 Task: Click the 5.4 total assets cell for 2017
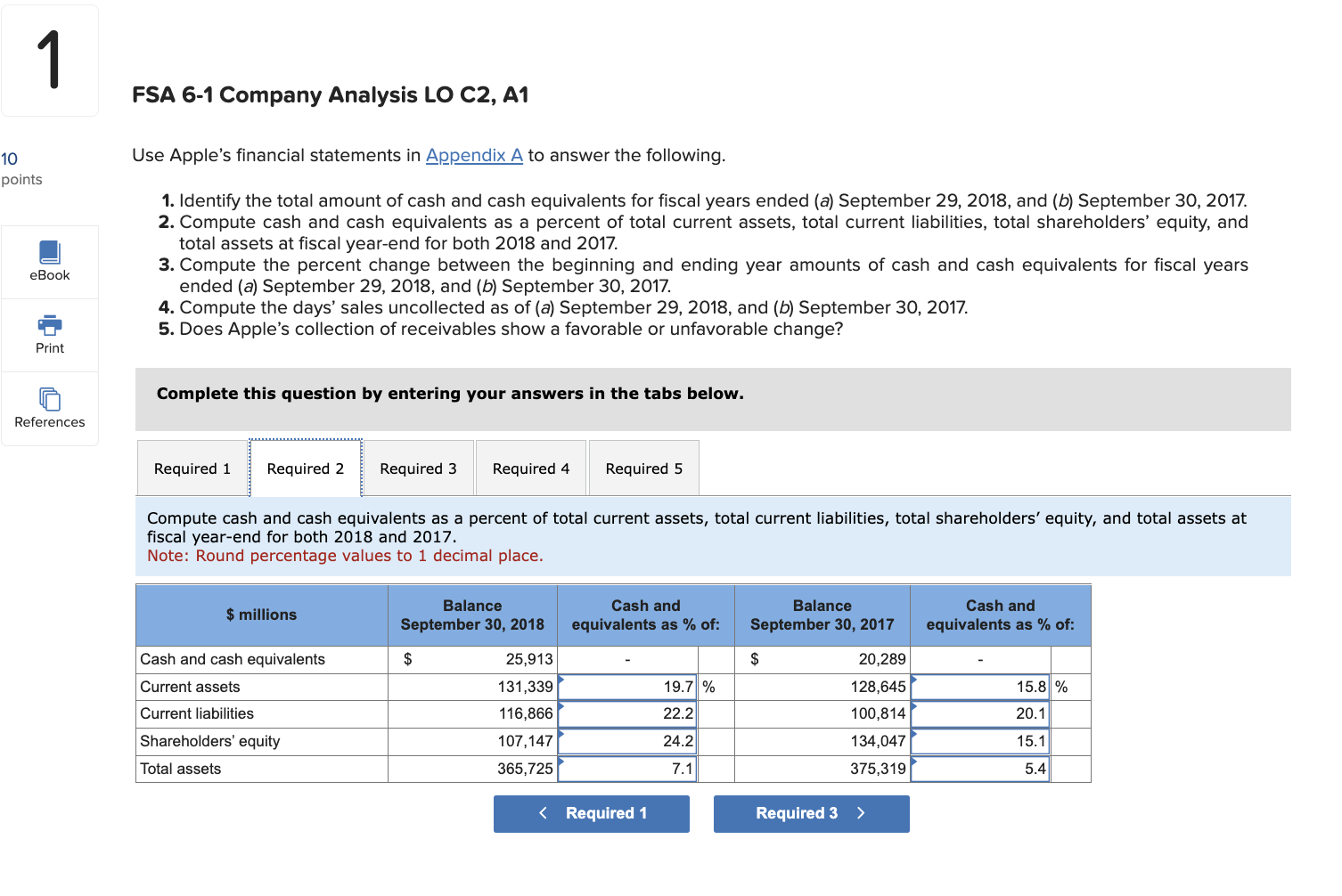tap(979, 768)
